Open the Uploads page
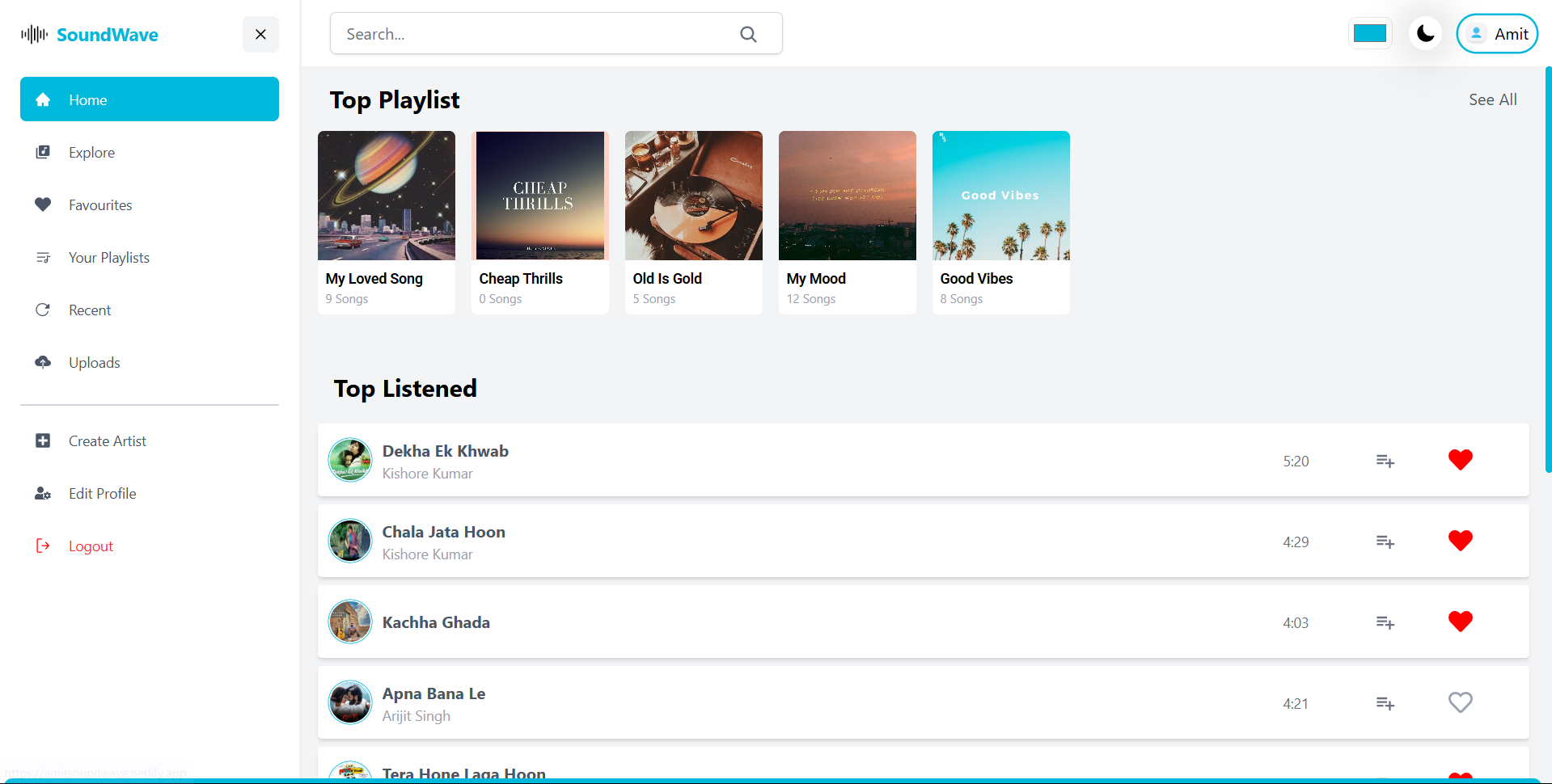 [x=150, y=362]
